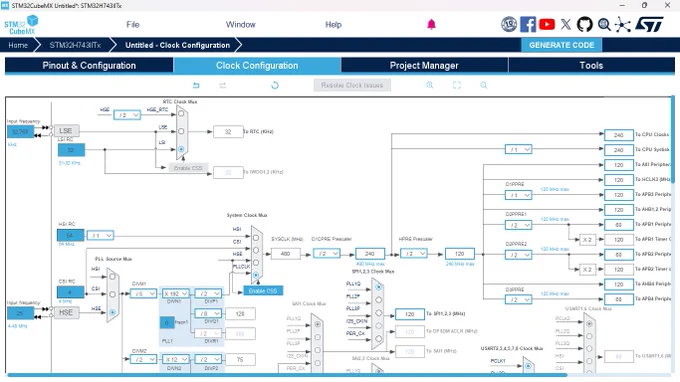Click the STM32CubeMX logo icon

click(21, 25)
